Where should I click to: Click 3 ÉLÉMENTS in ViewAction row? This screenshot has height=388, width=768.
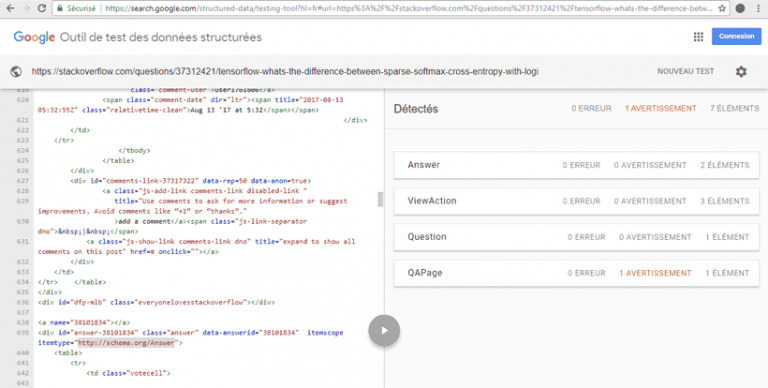724,201
